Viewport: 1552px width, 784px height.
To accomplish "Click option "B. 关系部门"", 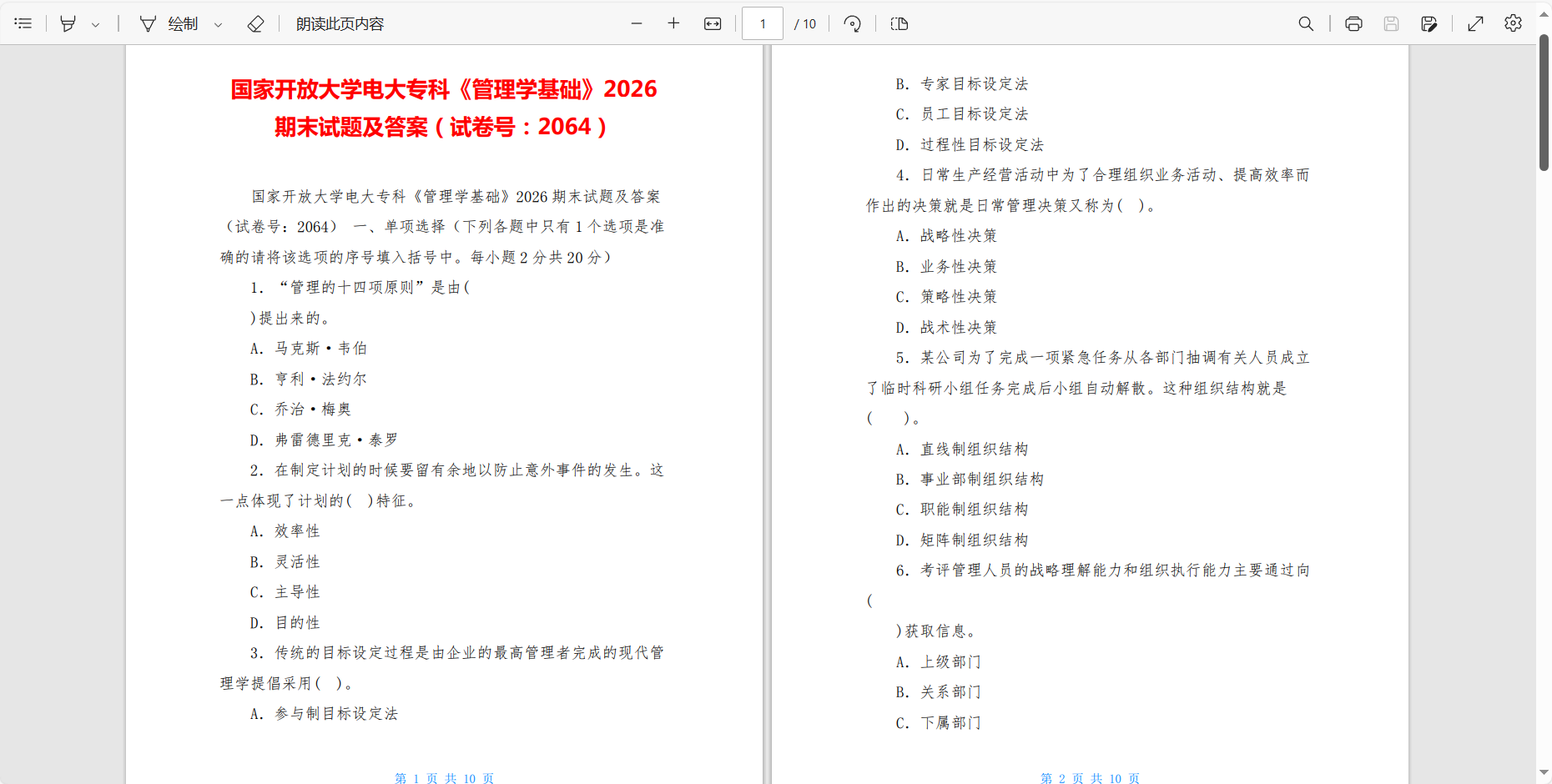I will pyautogui.click(x=938, y=692).
